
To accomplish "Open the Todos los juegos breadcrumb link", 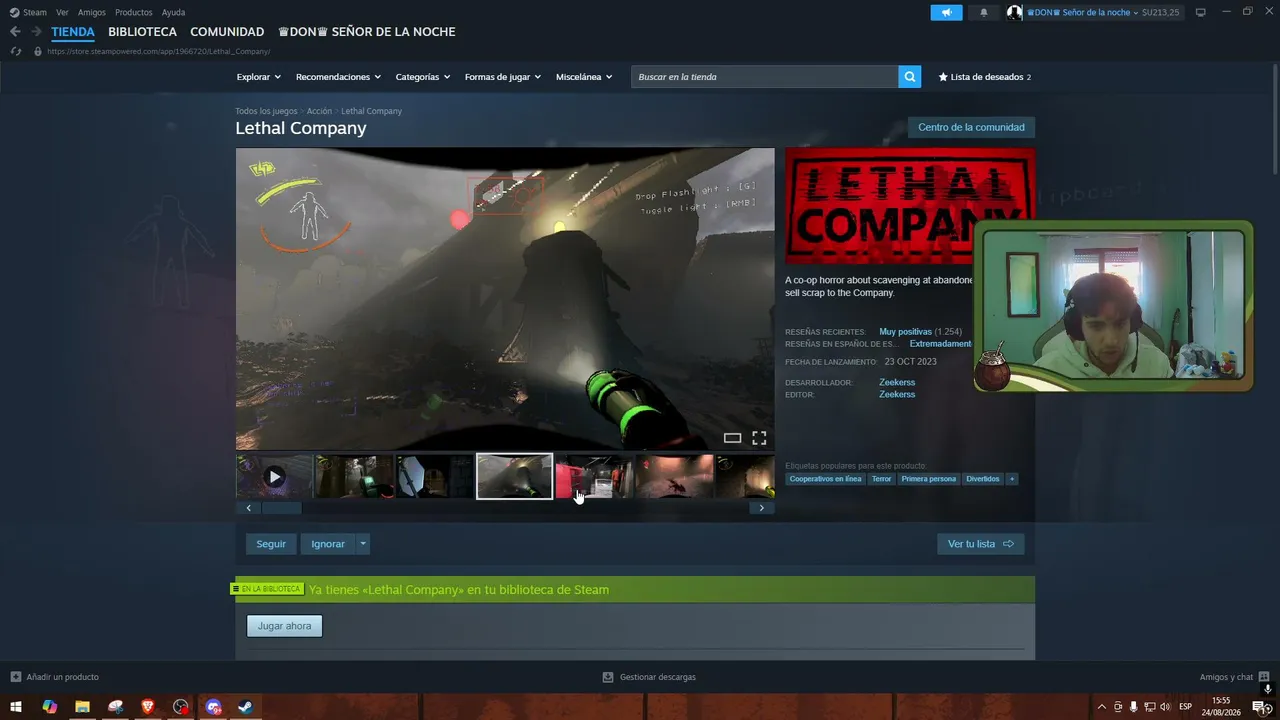I will [266, 111].
